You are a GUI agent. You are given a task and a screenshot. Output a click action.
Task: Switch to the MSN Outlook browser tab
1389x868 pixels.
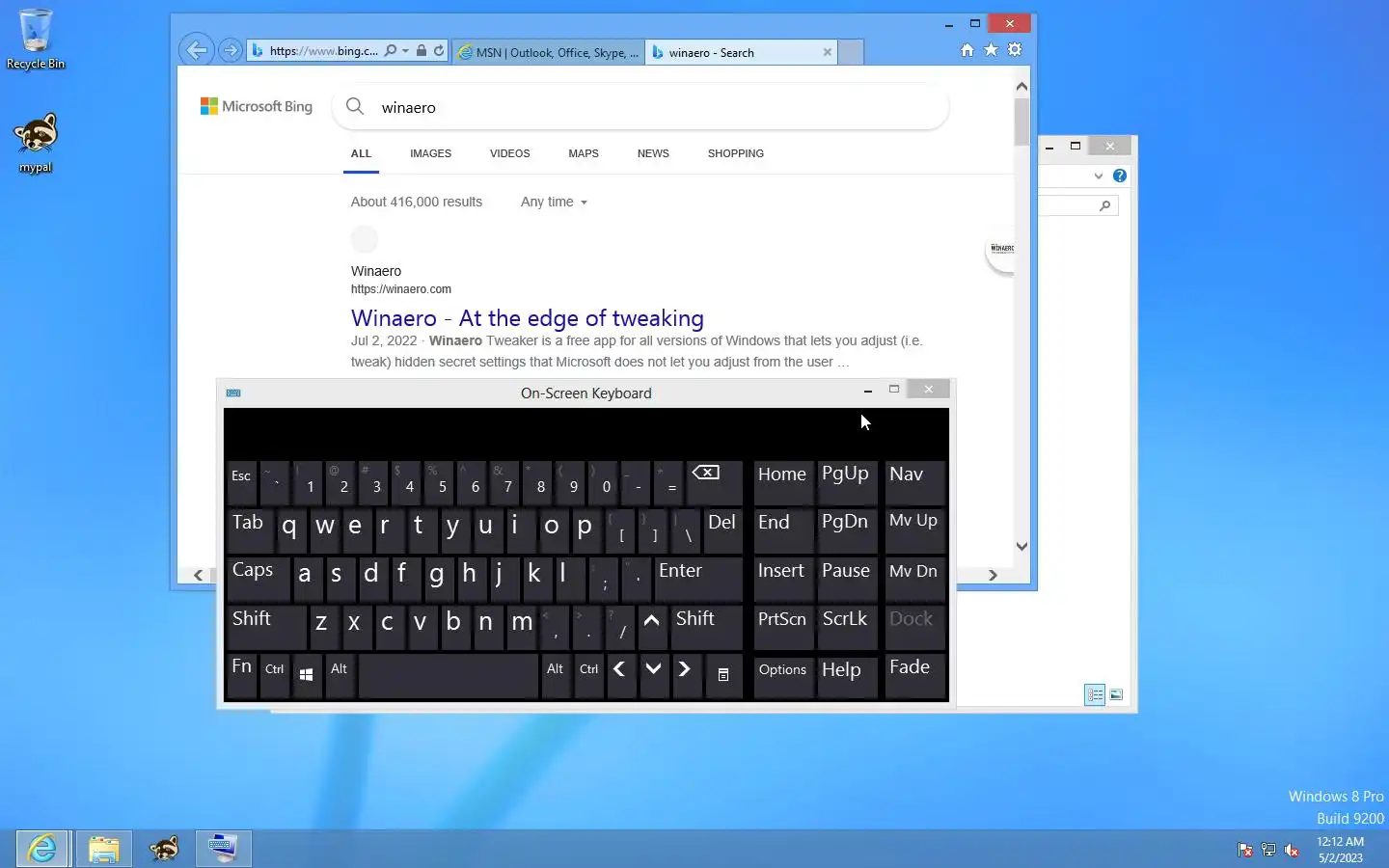point(547,52)
